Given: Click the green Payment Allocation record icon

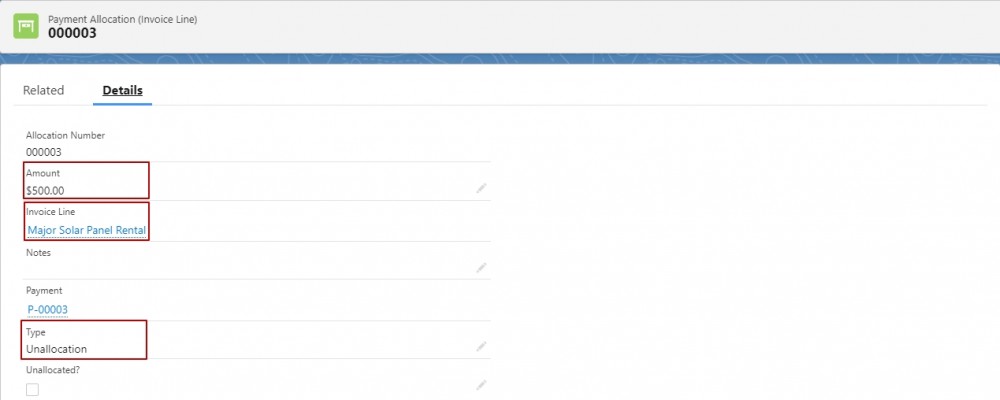Looking at the screenshot, I should coord(26,26).
